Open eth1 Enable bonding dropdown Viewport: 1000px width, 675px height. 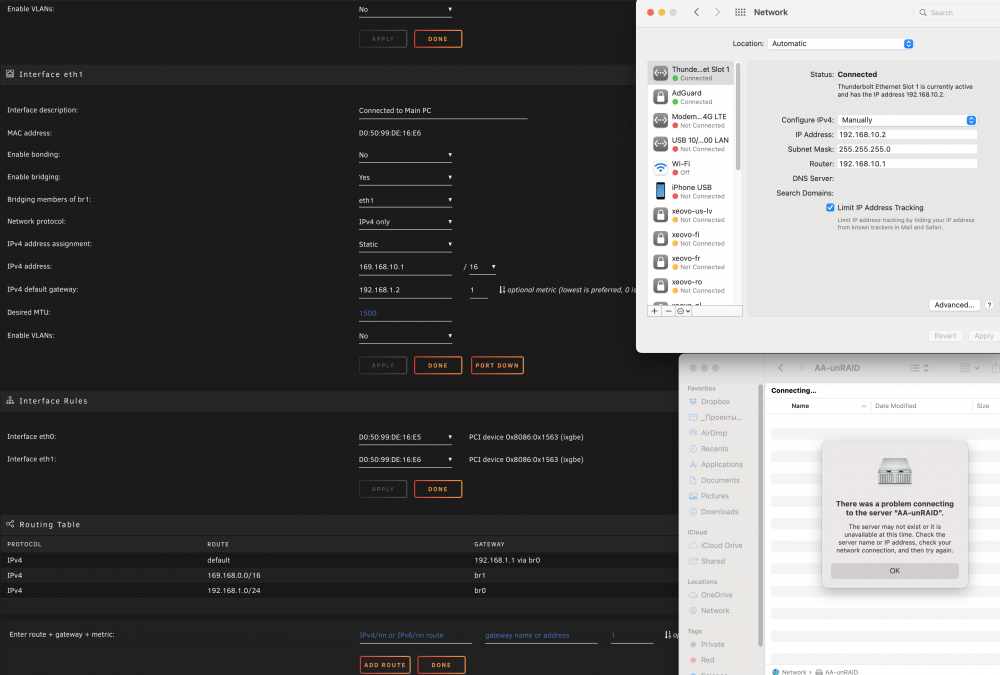coord(405,155)
